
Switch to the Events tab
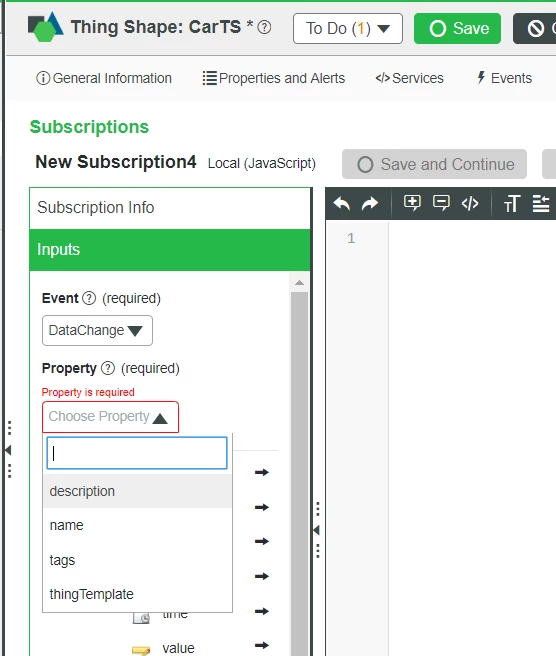pyautogui.click(x=505, y=78)
